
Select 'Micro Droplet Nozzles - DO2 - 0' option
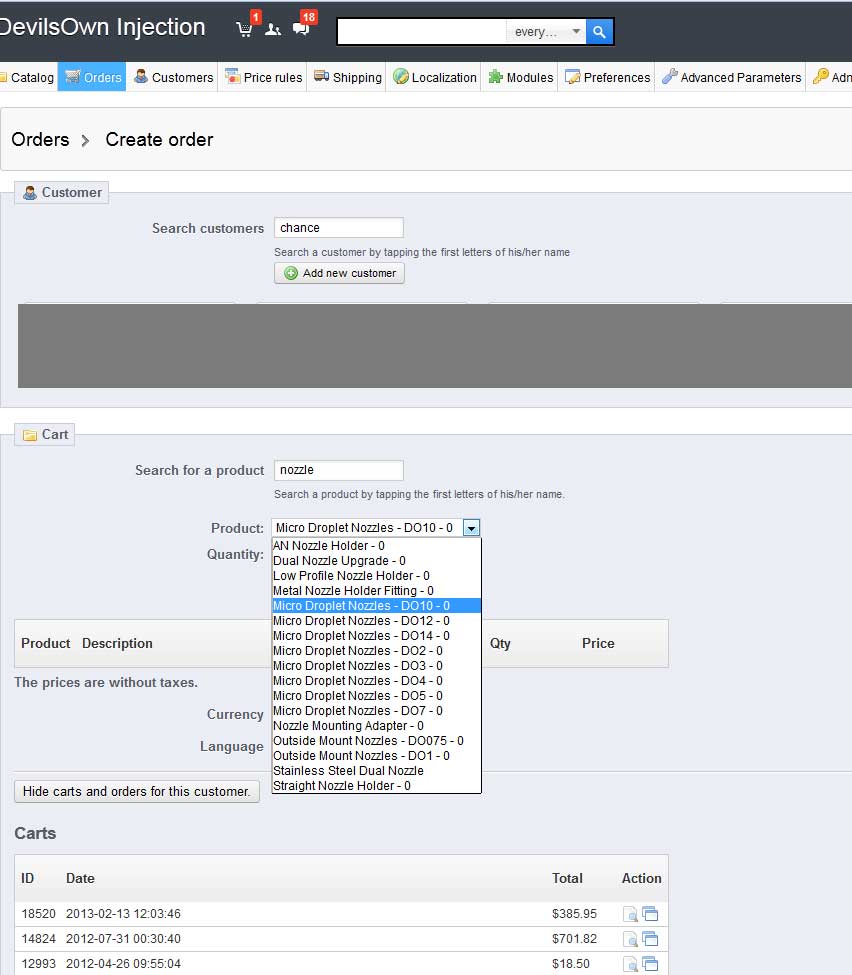pos(376,650)
